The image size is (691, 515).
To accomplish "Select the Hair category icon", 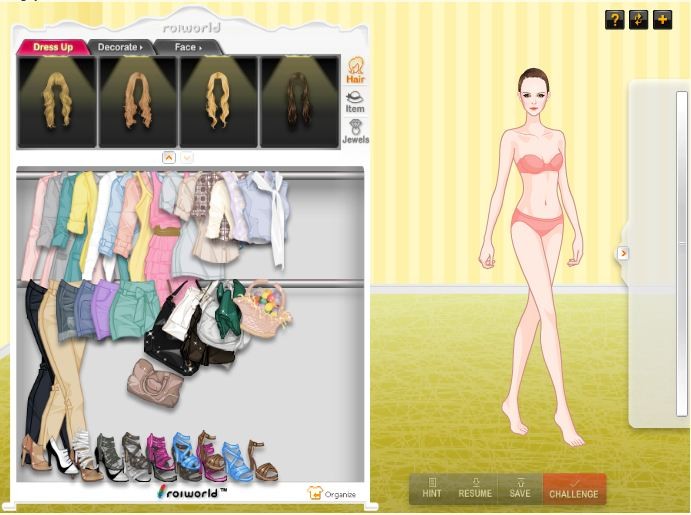I will 354,72.
